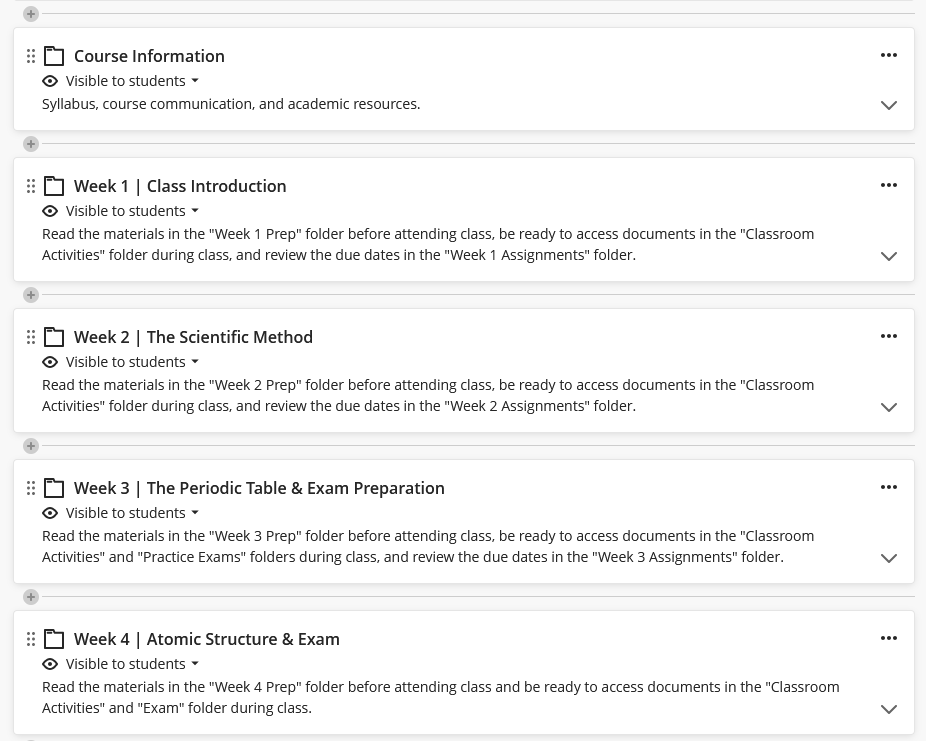Viewport: 926px width, 741px height.
Task: Click the plus icon above Week 3 folder
Action: point(31,446)
